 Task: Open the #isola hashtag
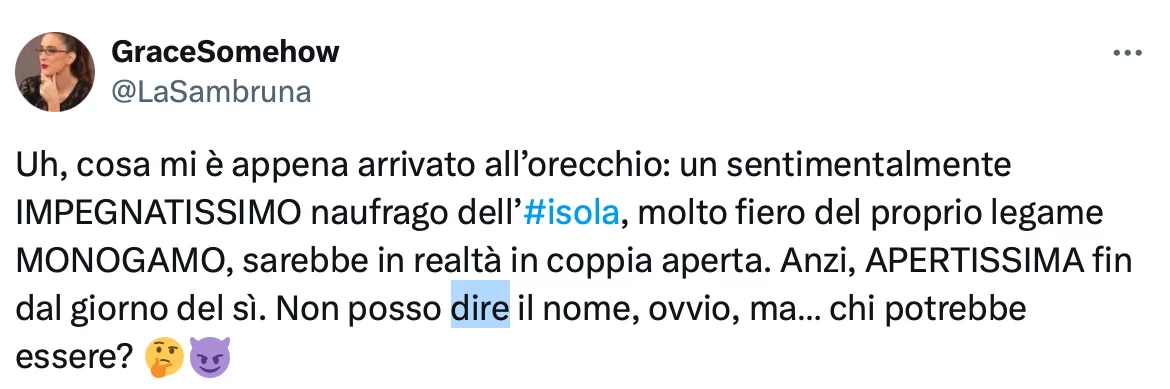[571, 214]
